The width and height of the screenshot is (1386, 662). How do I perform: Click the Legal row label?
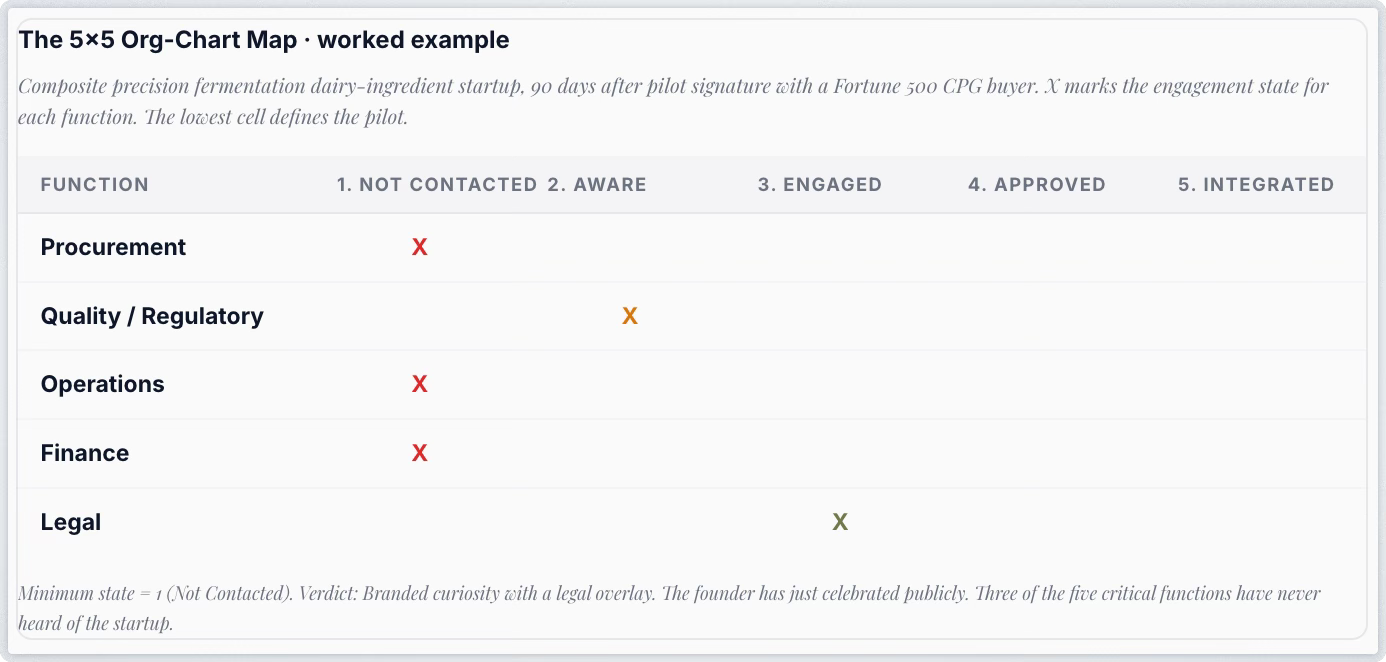tap(71, 522)
